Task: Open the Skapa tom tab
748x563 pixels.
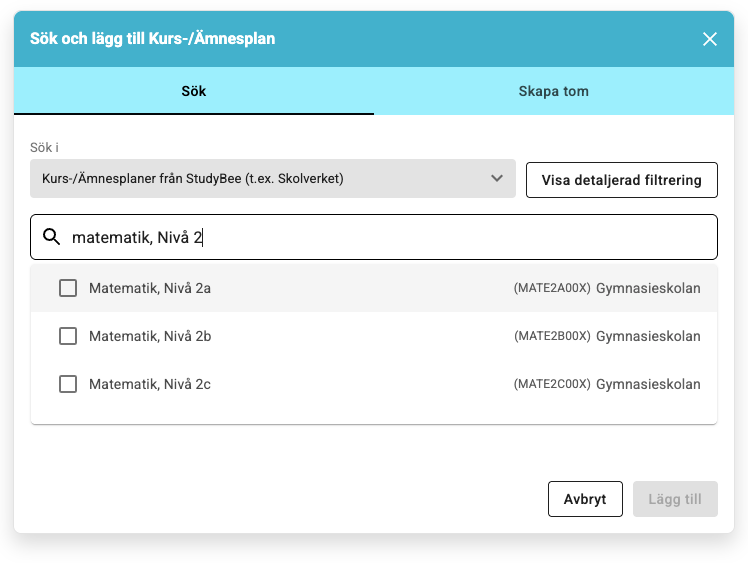Action: (553, 91)
